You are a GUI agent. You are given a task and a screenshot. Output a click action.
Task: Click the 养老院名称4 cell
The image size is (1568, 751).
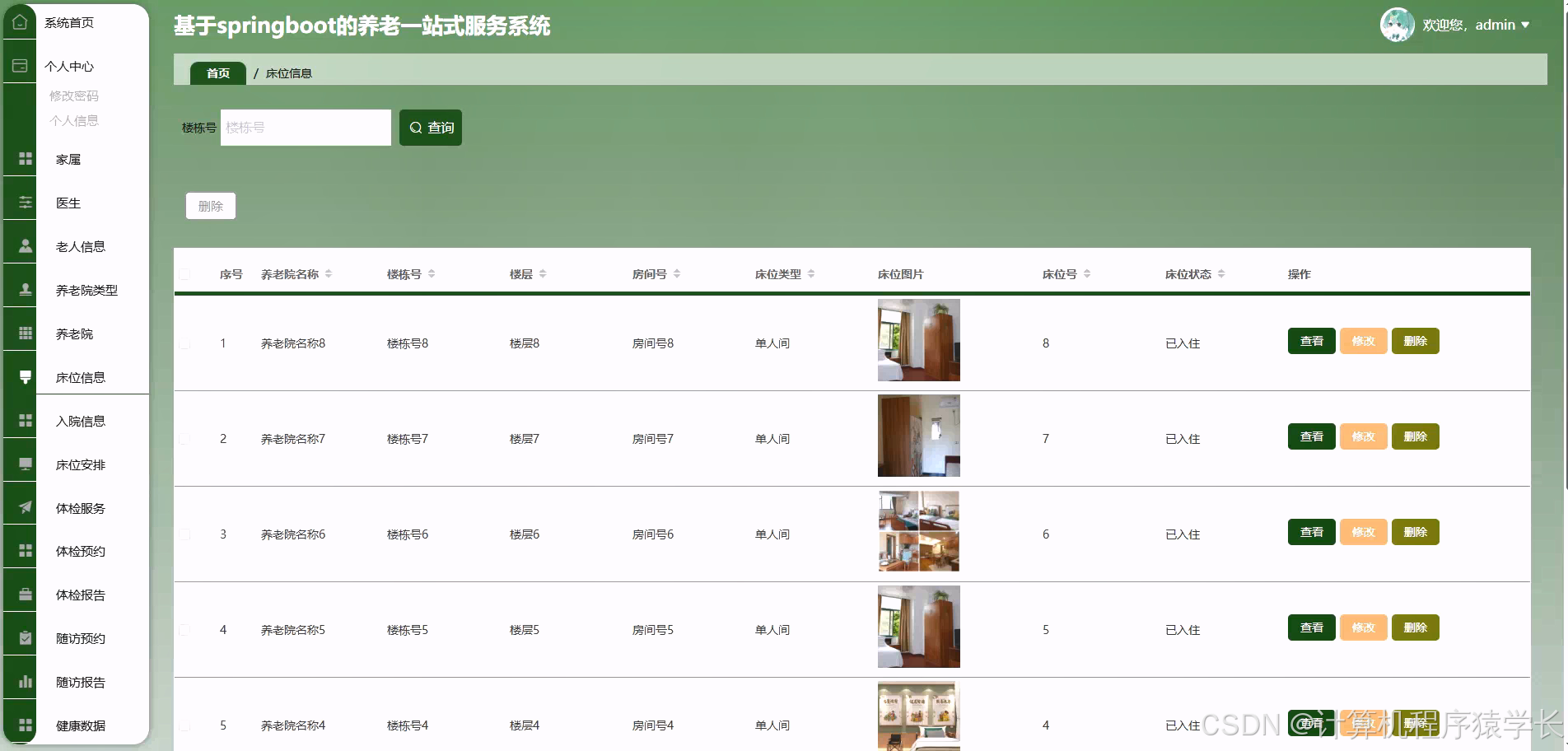(x=293, y=725)
